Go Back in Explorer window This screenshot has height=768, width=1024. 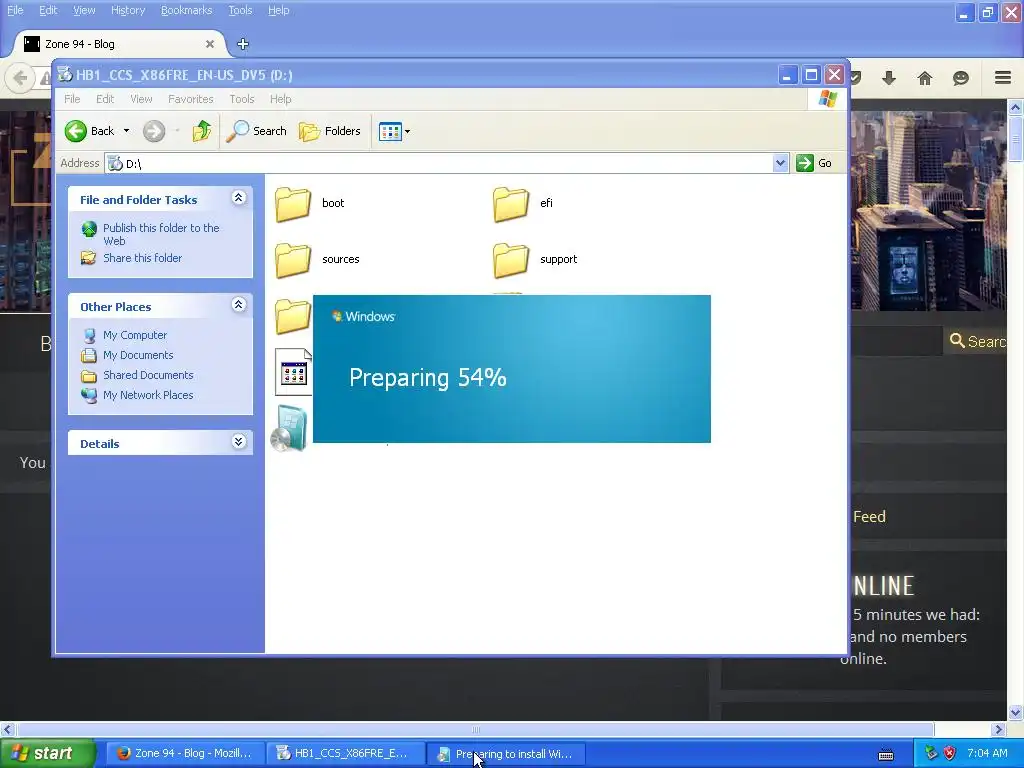click(x=90, y=131)
